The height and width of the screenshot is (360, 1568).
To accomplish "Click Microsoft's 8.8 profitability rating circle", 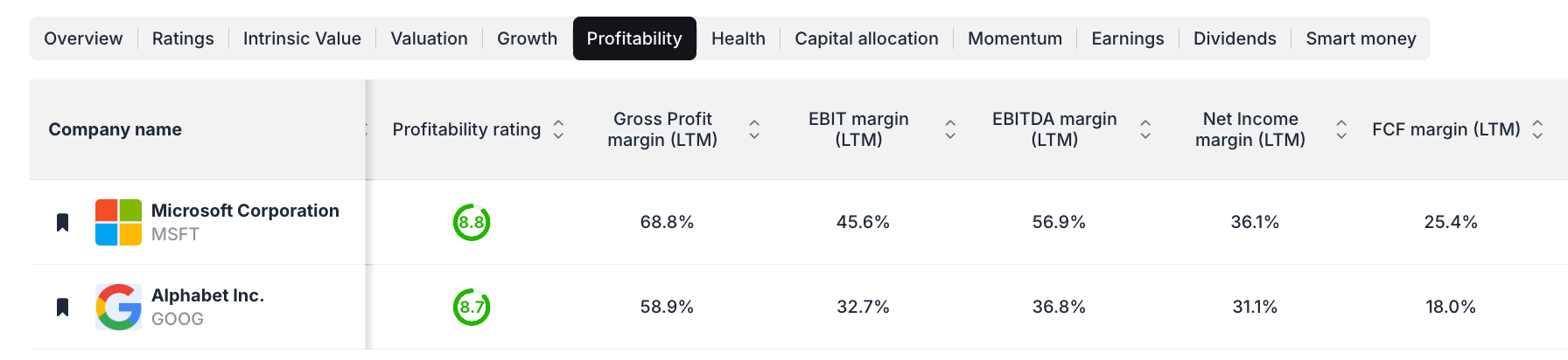I will click(x=472, y=222).
